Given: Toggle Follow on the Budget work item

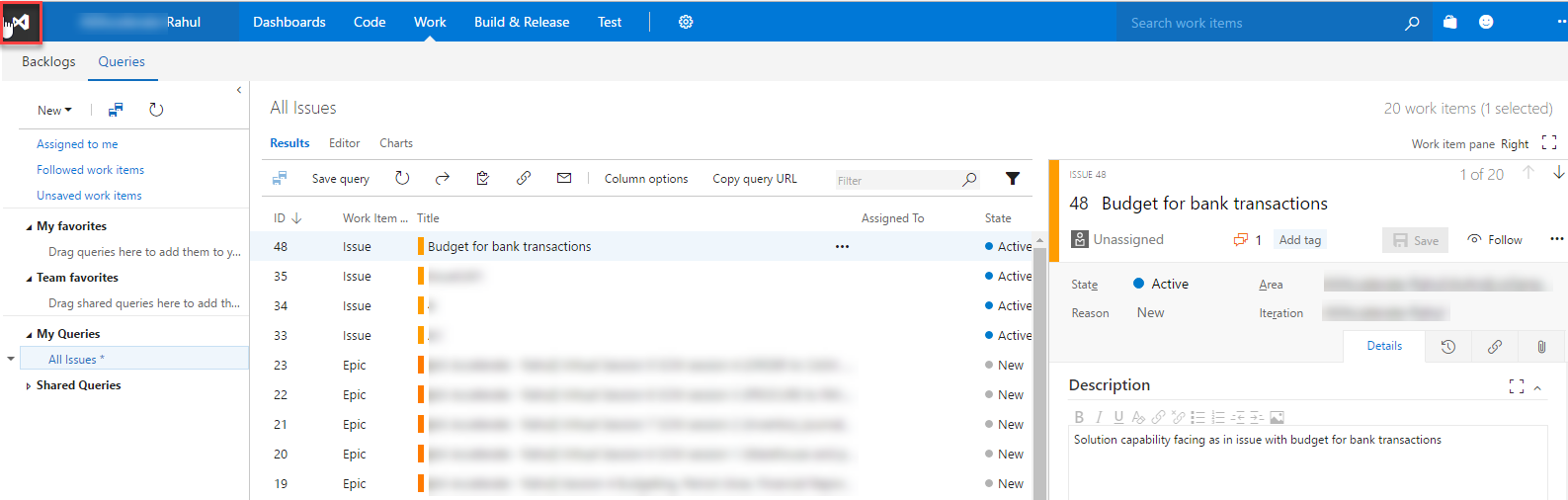Looking at the screenshot, I should [x=1495, y=240].
